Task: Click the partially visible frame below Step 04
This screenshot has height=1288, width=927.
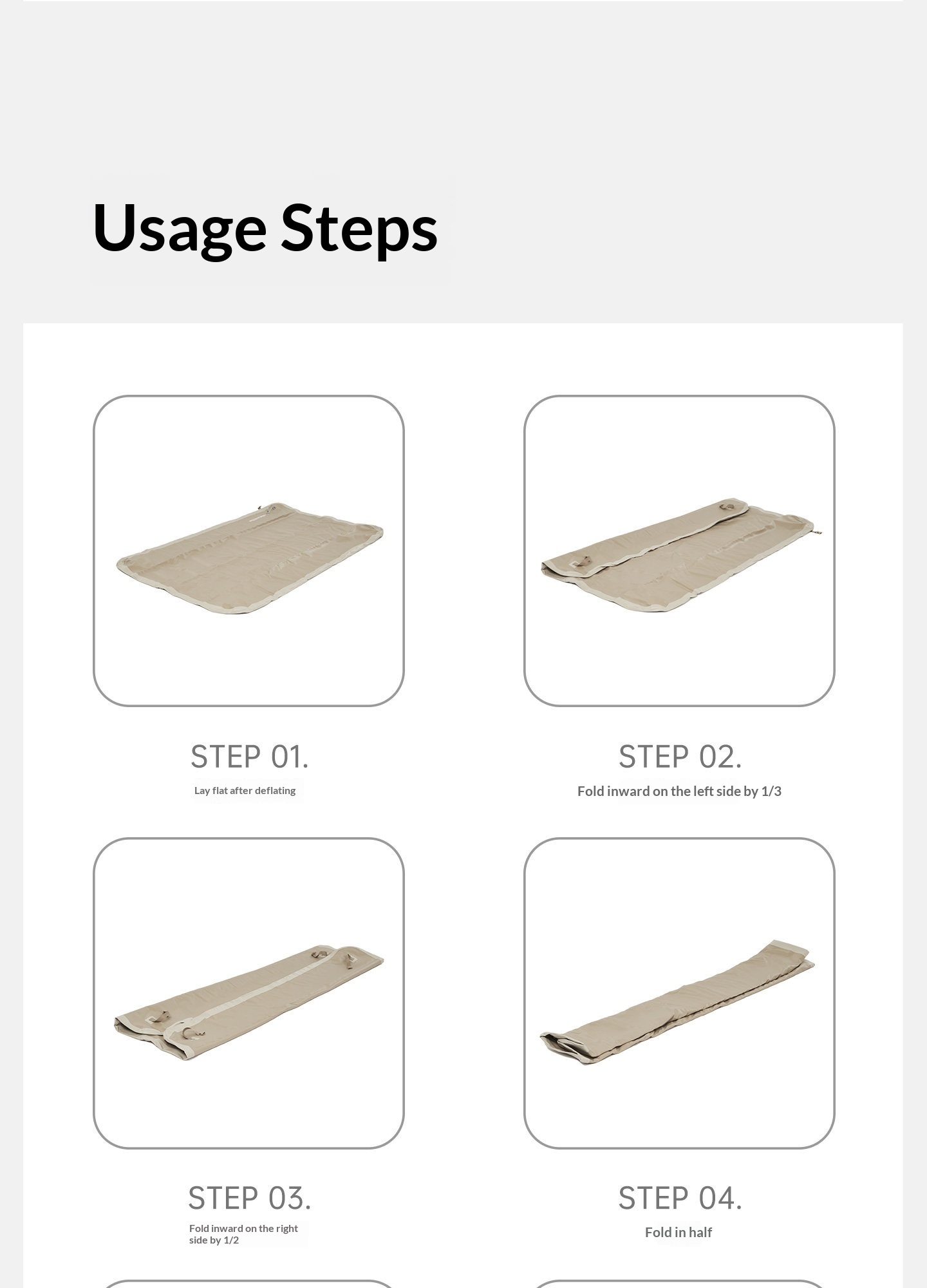Action: click(x=679, y=1283)
